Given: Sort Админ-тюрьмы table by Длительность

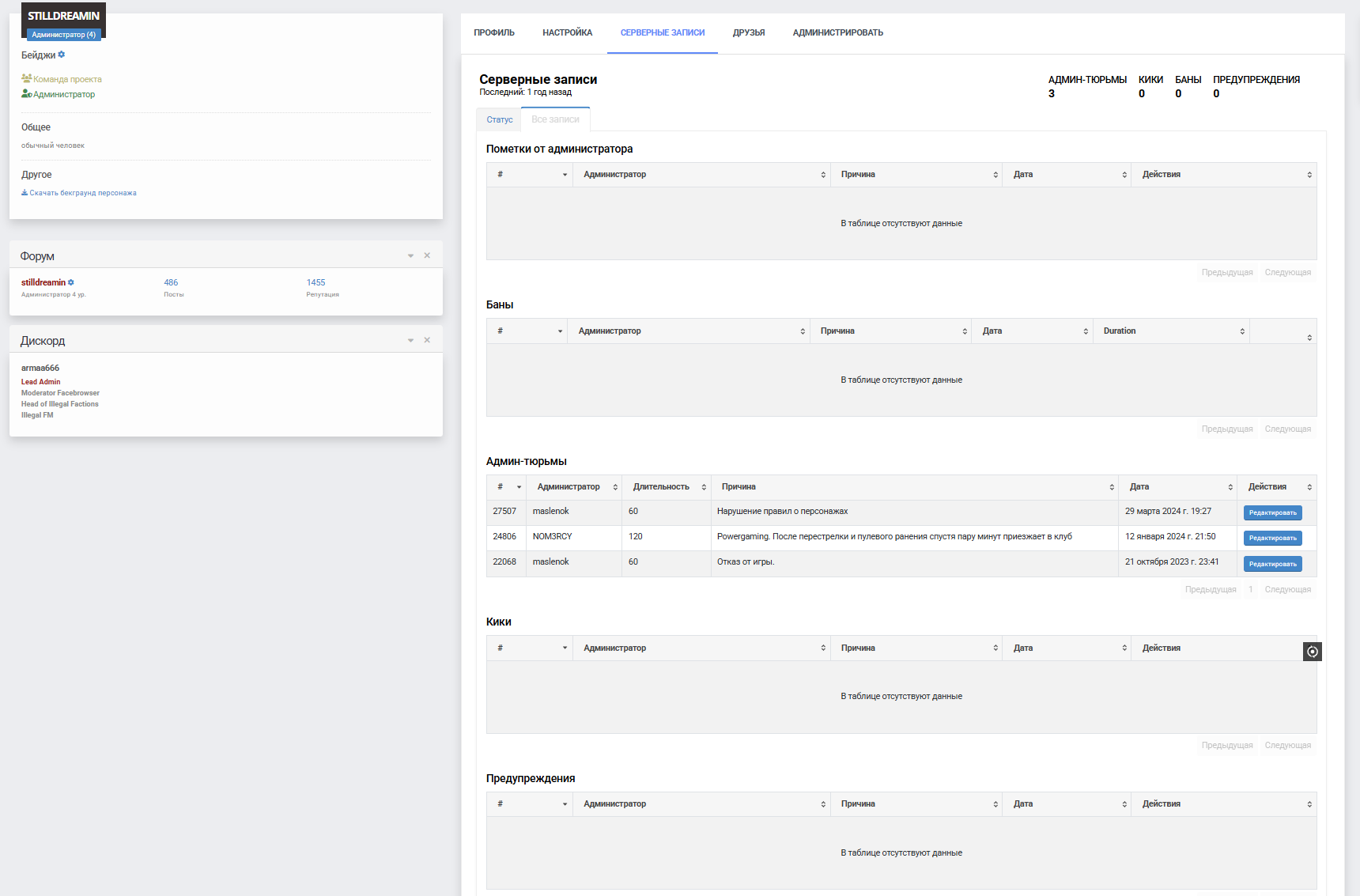Looking at the screenshot, I should pos(667,487).
